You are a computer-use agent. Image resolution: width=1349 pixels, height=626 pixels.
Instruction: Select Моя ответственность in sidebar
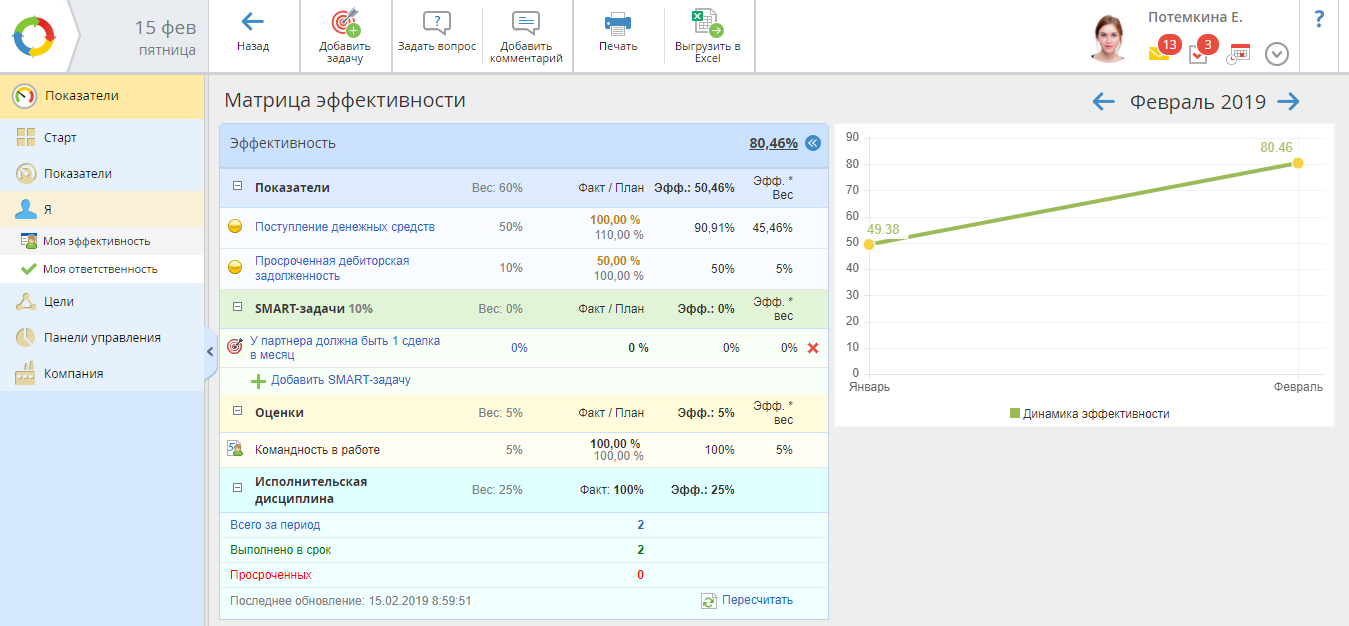point(100,269)
